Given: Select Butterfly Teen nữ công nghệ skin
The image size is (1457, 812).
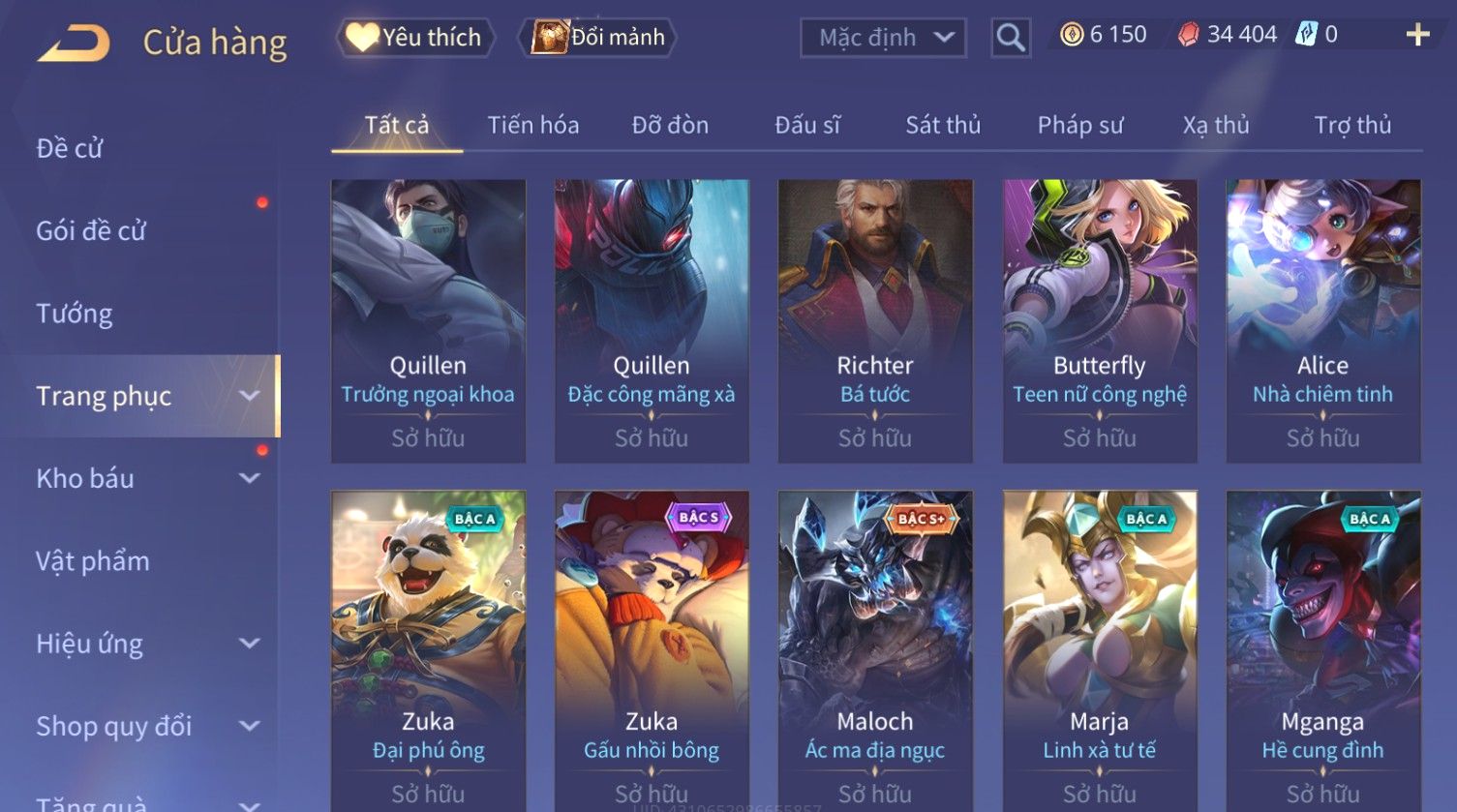Looking at the screenshot, I should (1100, 320).
